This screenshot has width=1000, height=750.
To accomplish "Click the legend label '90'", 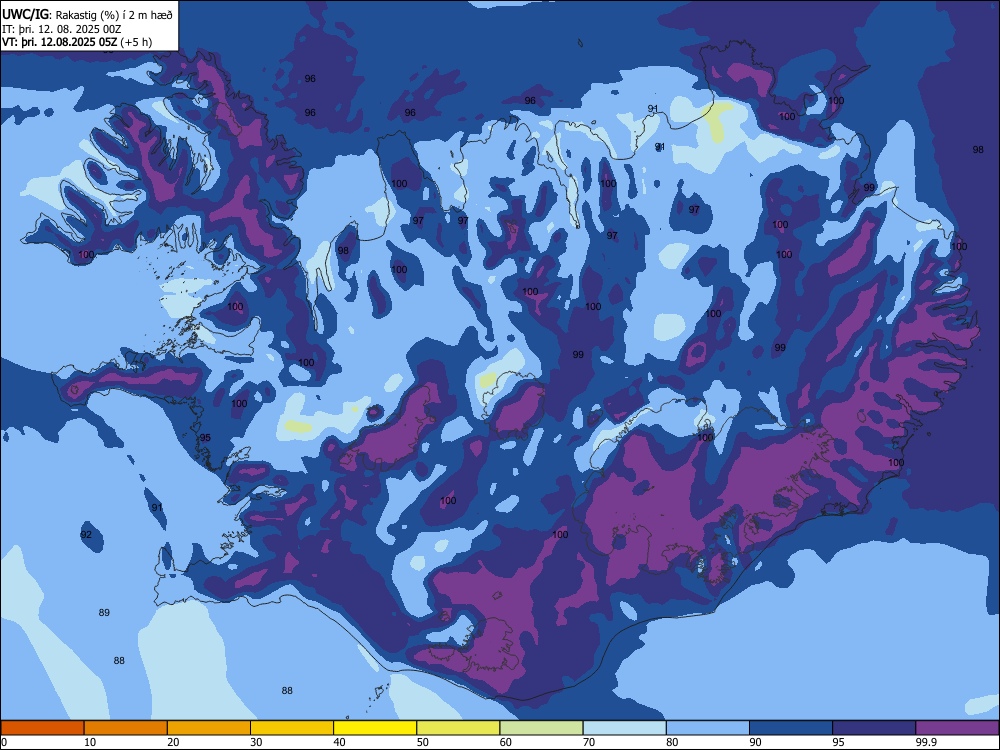I will [755, 742].
